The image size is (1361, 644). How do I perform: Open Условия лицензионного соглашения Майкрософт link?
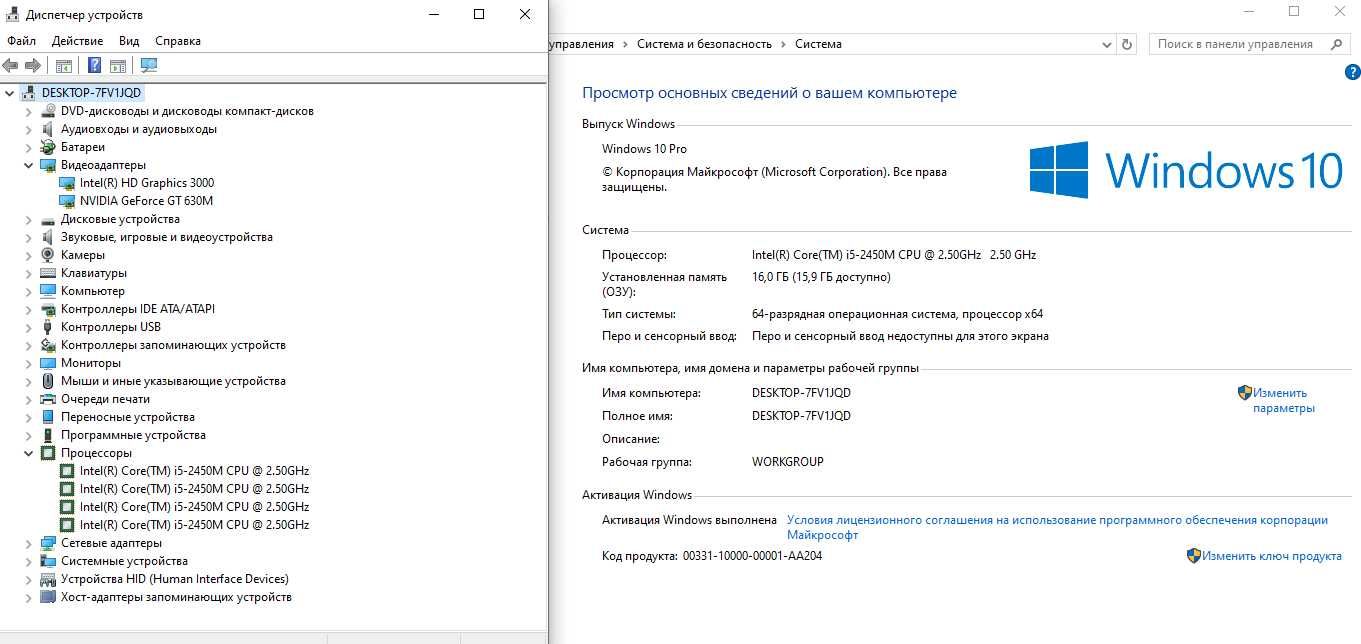[1057, 527]
